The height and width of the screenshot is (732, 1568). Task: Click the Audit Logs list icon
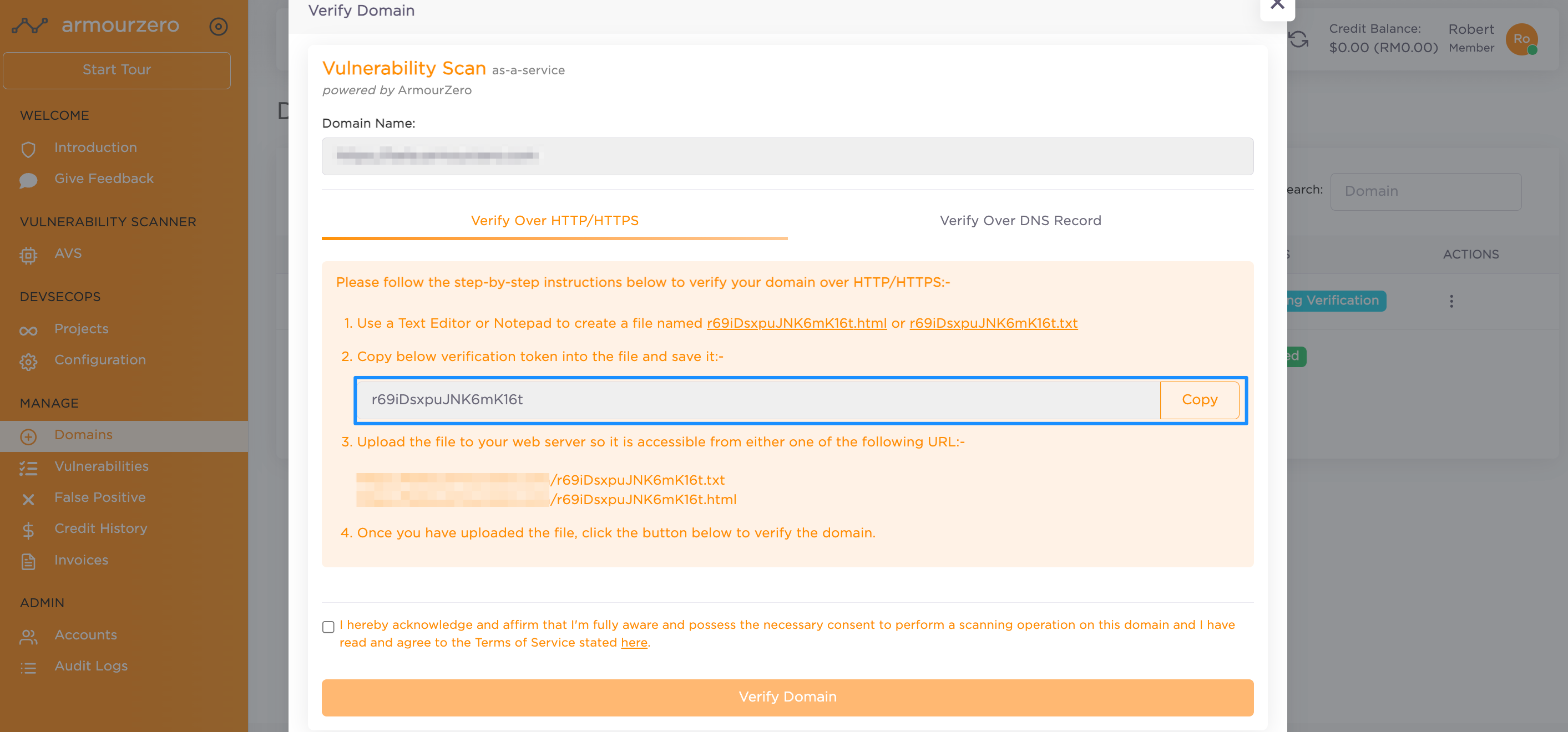coord(28,668)
